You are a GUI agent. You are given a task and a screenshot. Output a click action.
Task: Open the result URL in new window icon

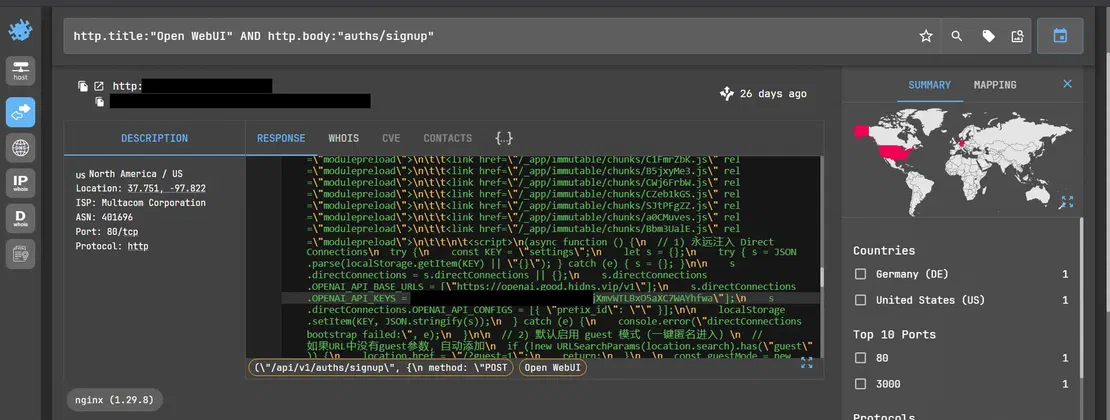pos(99,86)
